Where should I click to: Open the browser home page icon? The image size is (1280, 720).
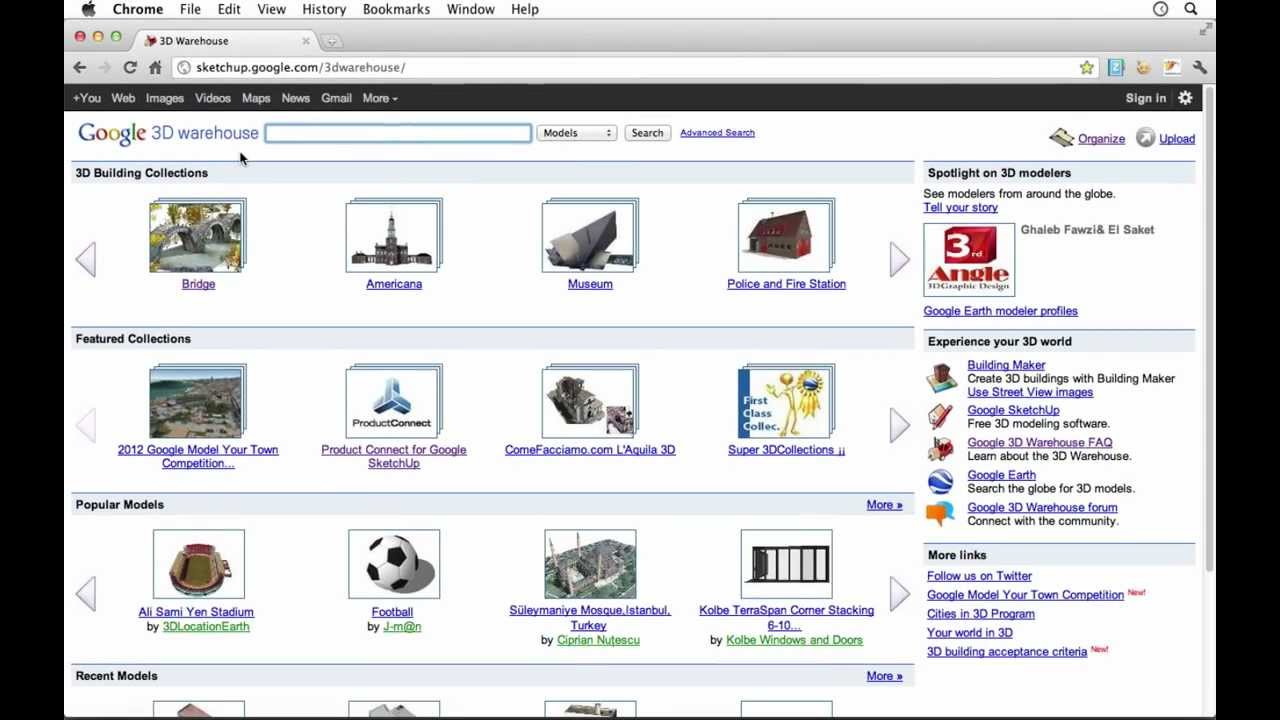(155, 67)
